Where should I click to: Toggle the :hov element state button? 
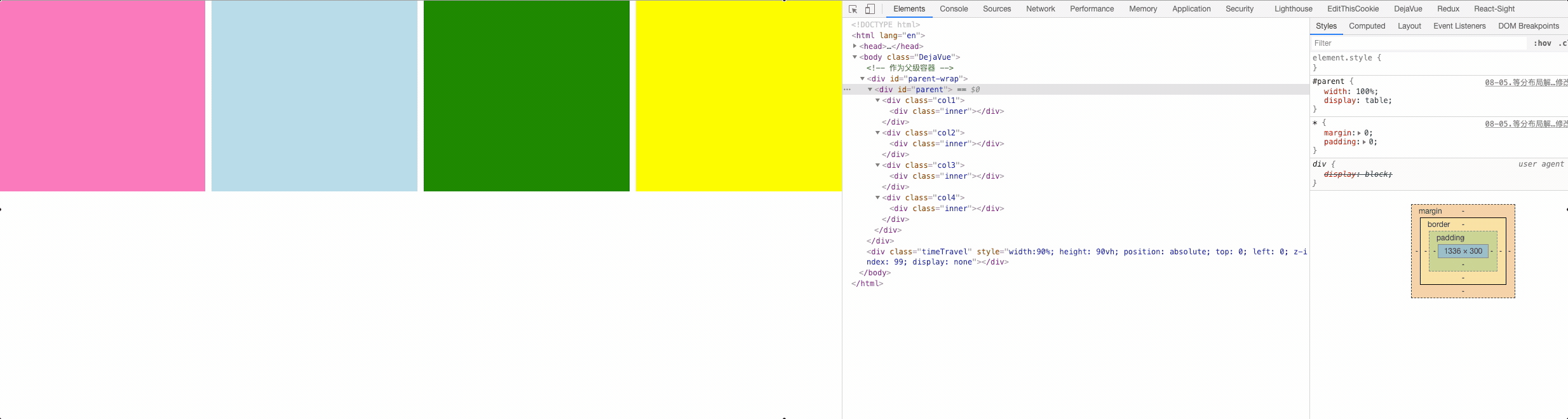pyautogui.click(x=1542, y=43)
